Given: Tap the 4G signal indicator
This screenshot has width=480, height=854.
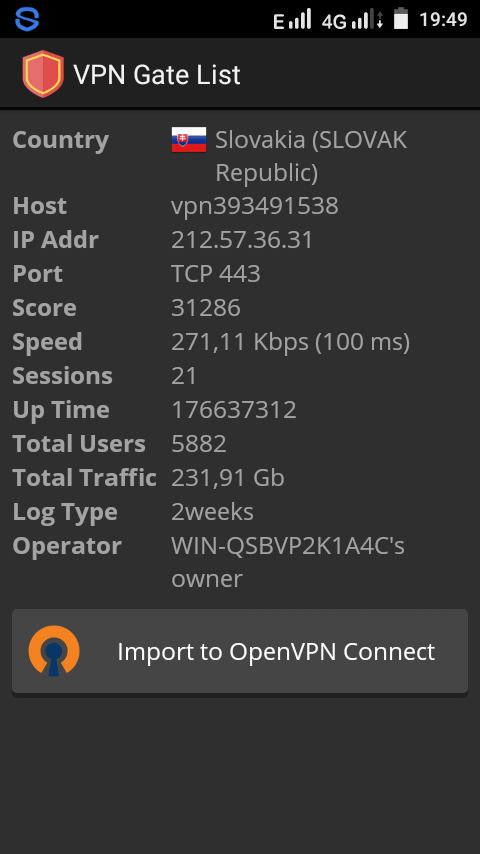Looking at the screenshot, I should 353,19.
